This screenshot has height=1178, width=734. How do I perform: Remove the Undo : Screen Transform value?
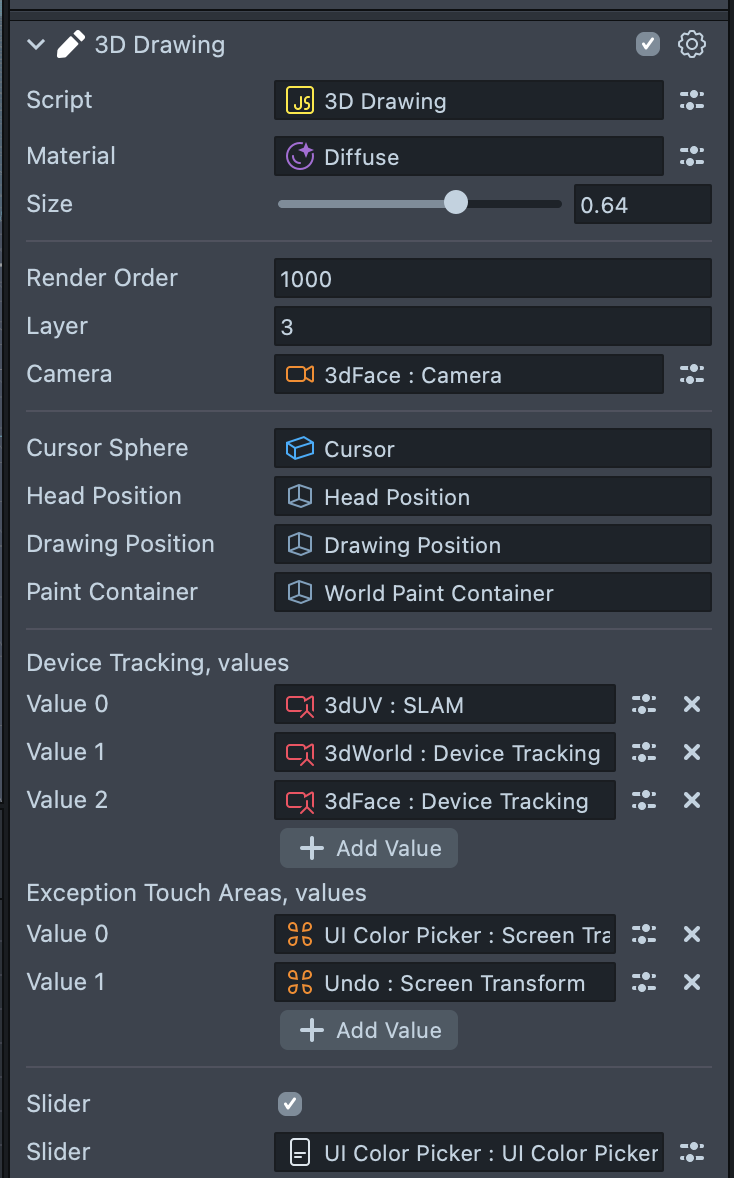(692, 982)
